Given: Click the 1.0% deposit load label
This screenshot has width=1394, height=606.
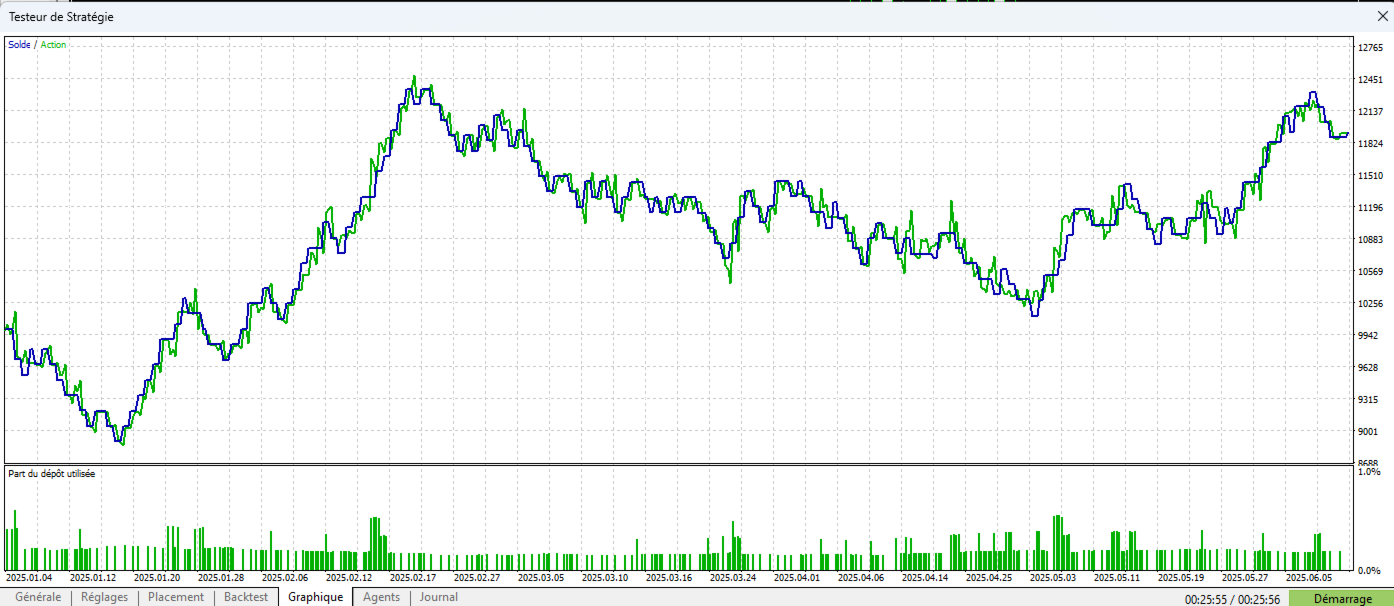Looking at the screenshot, I should click(1369, 472).
